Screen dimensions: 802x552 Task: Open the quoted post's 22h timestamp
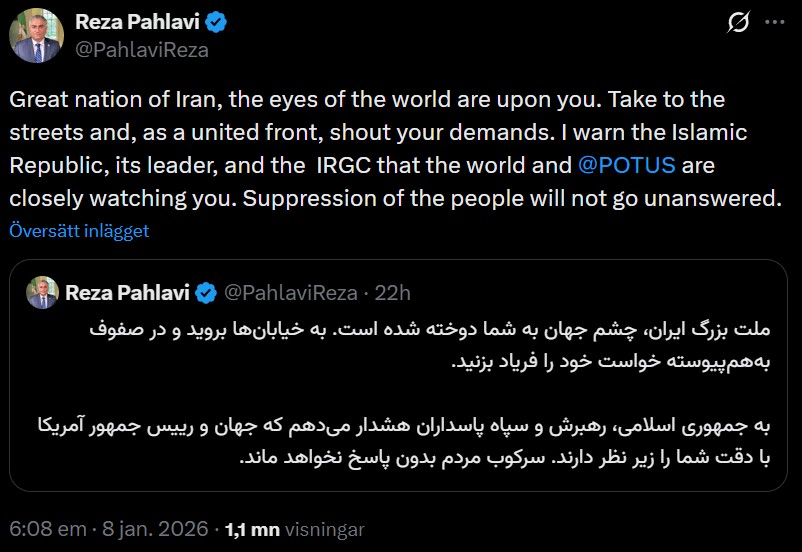click(x=392, y=293)
